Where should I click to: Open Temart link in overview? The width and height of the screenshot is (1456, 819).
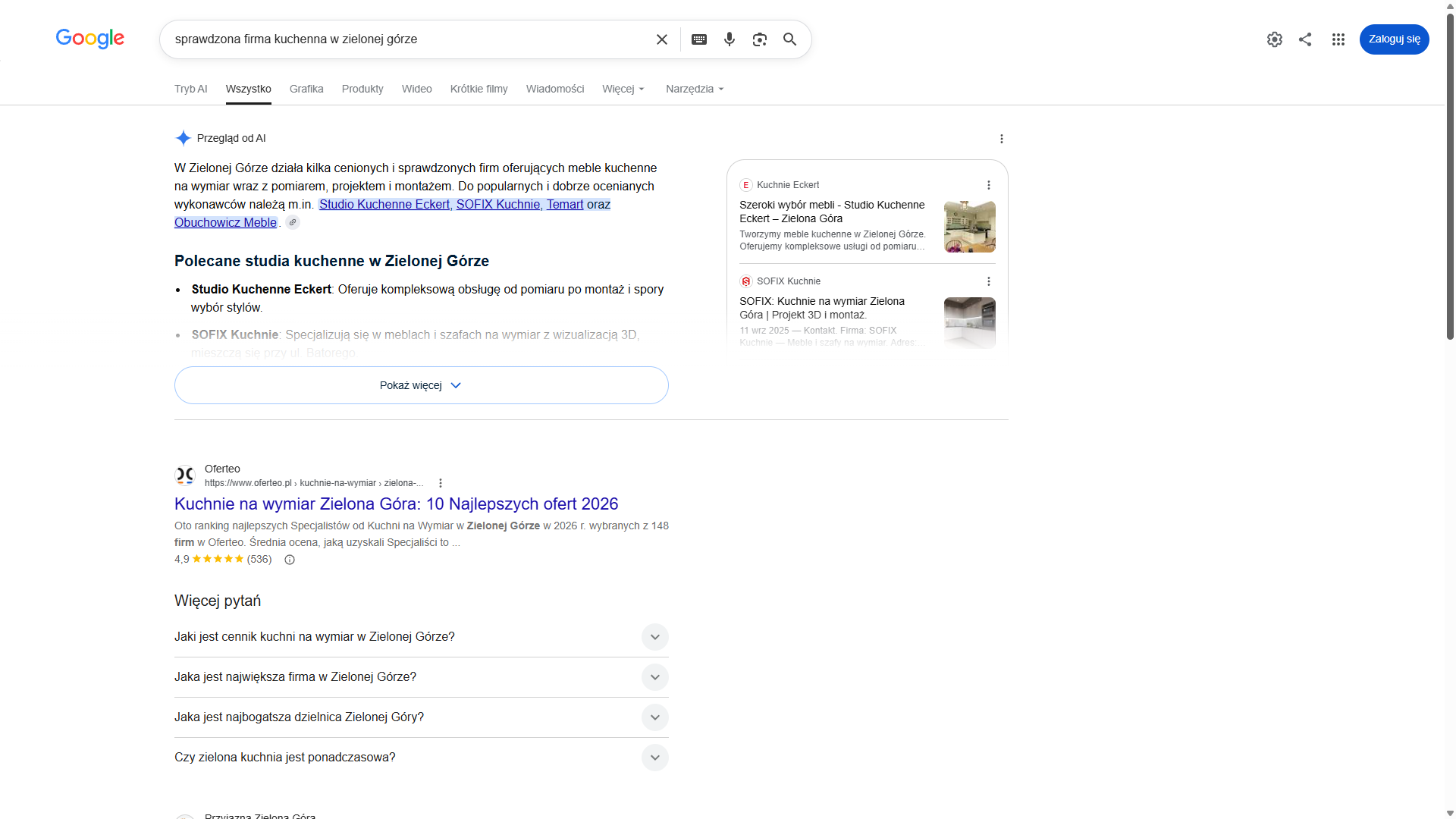pos(565,204)
